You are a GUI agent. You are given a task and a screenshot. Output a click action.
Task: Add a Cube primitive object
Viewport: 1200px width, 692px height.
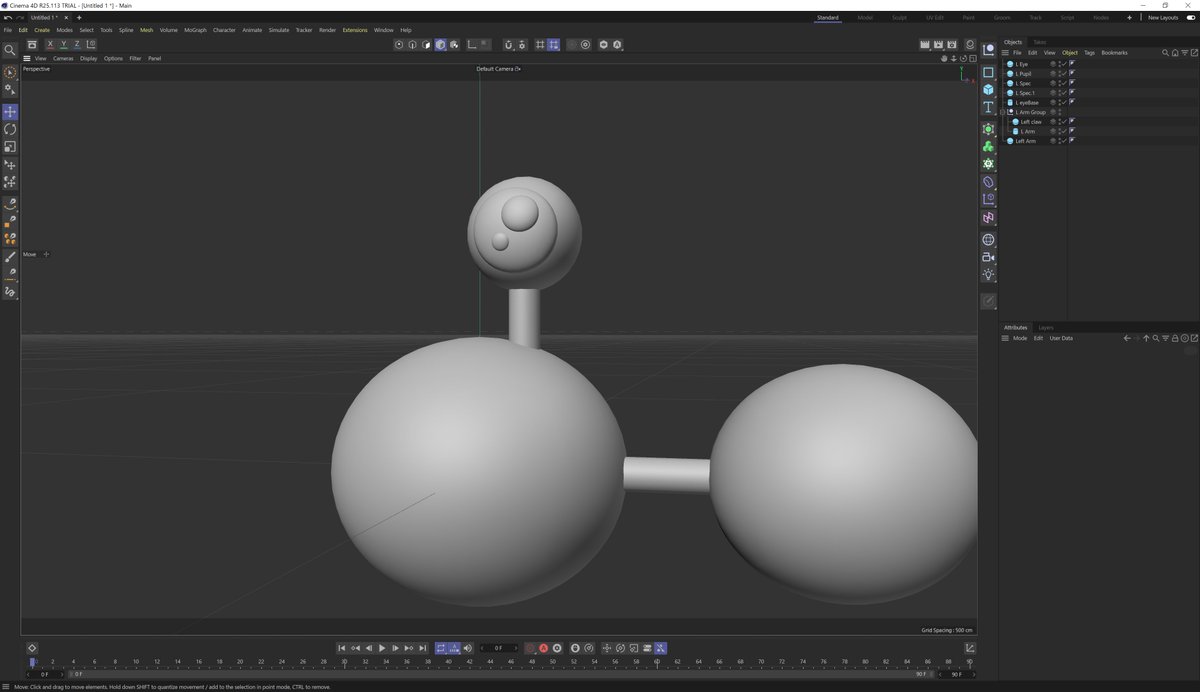point(988,90)
